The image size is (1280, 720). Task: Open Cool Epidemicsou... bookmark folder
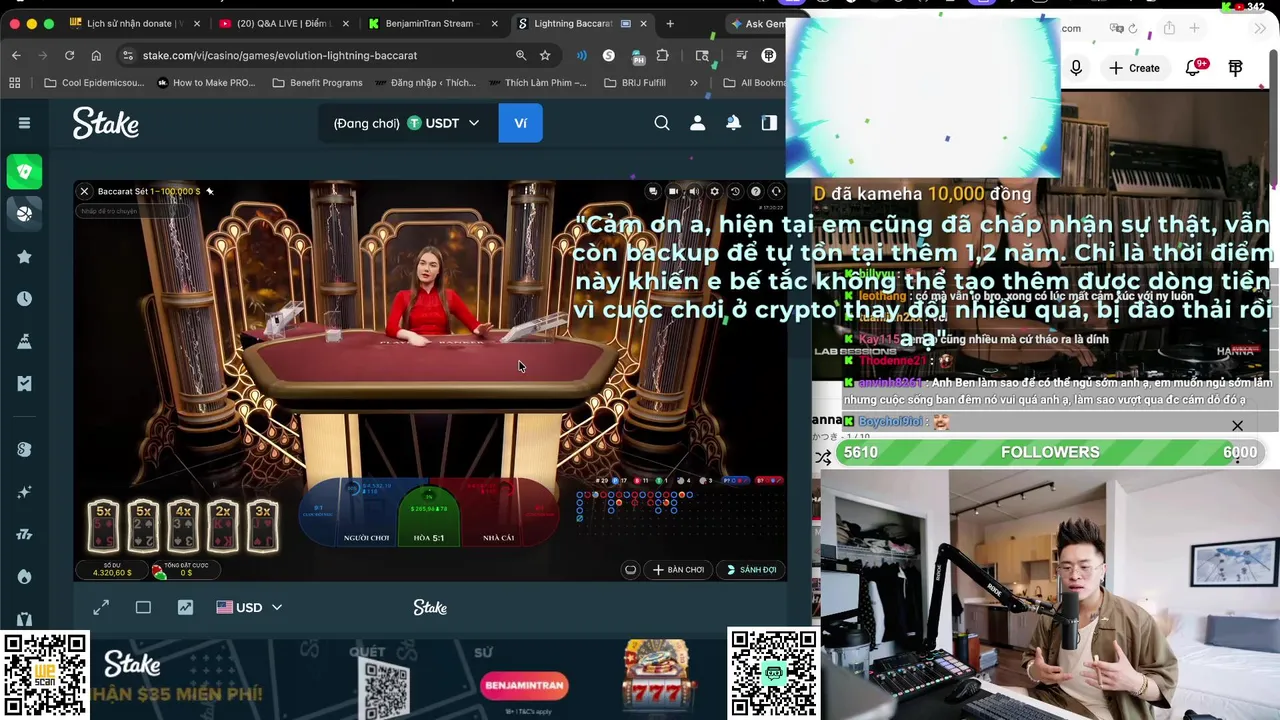95,83
